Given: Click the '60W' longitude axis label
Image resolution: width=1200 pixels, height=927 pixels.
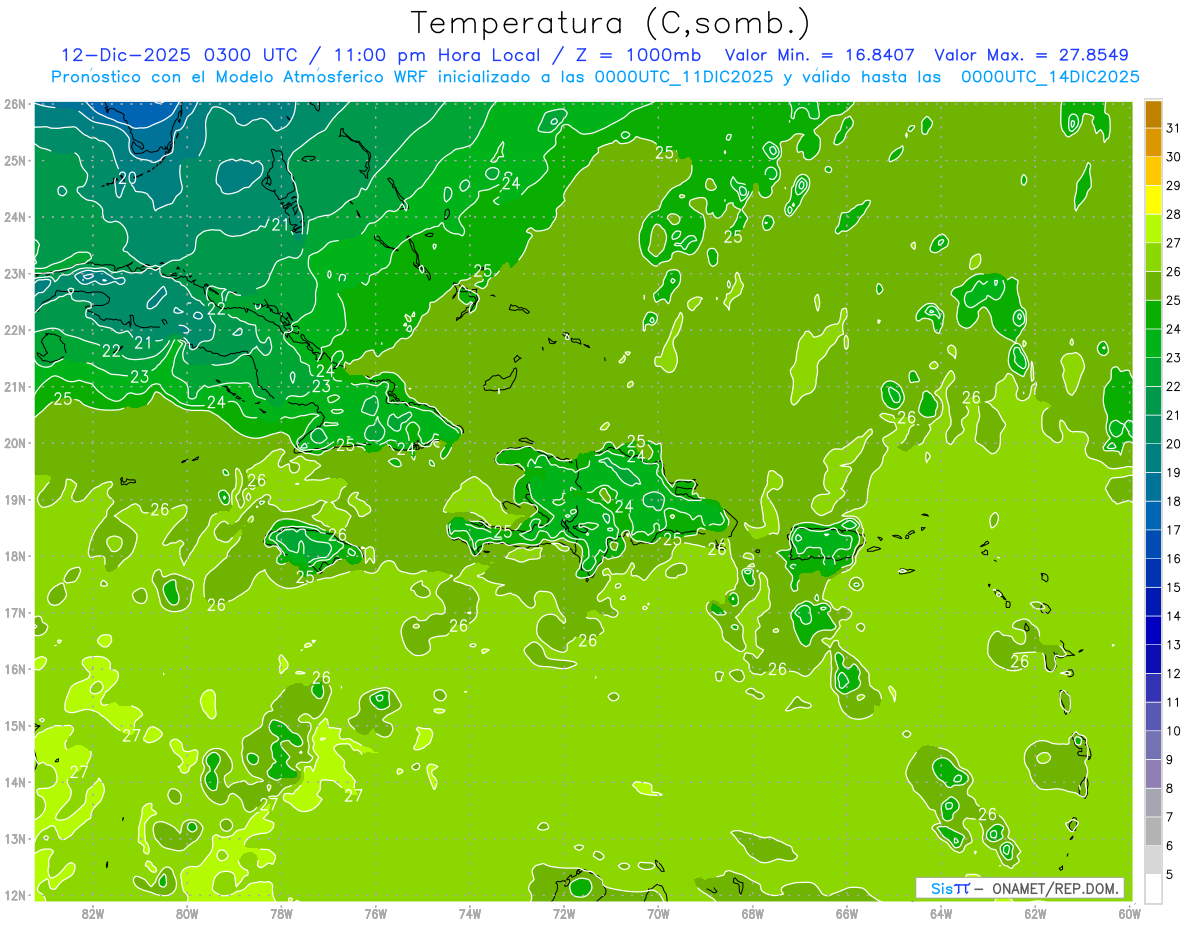Looking at the screenshot, I should coord(1129,913).
